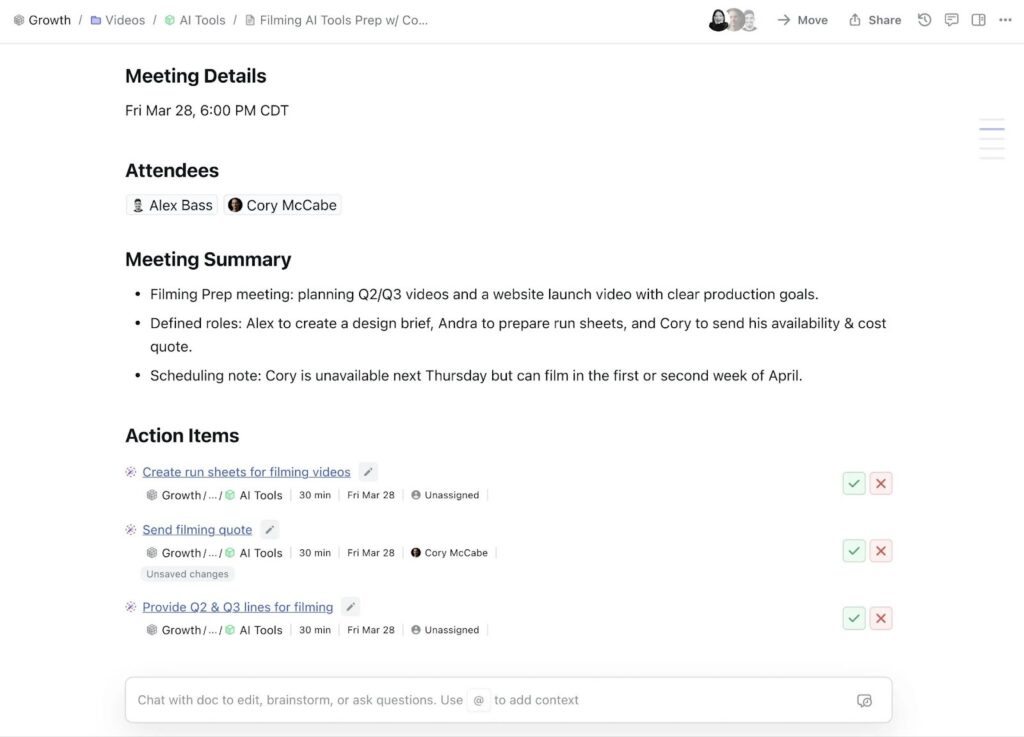Click the Share button
This screenshot has width=1024, height=737.
pyautogui.click(x=875, y=20)
